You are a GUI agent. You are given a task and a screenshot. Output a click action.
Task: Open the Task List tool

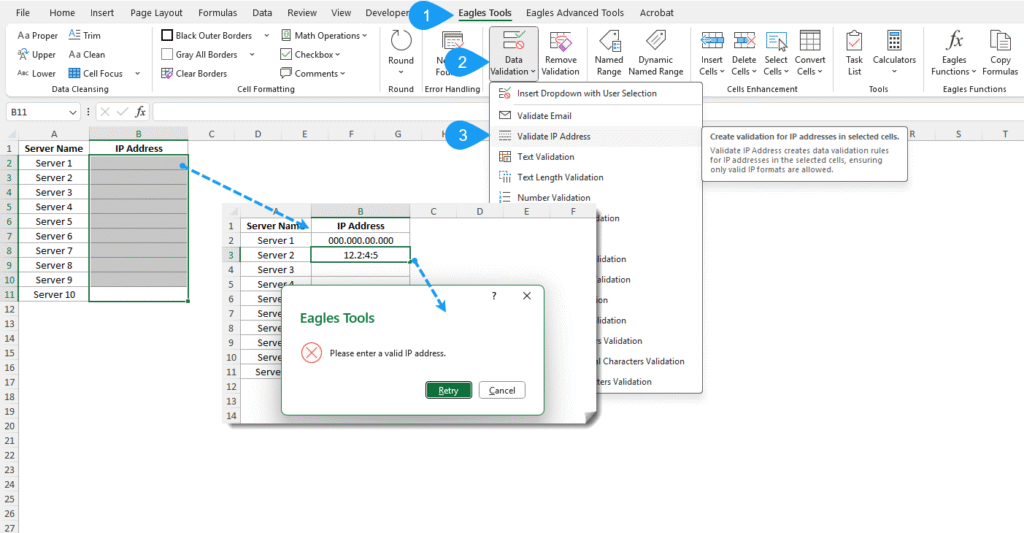click(854, 54)
